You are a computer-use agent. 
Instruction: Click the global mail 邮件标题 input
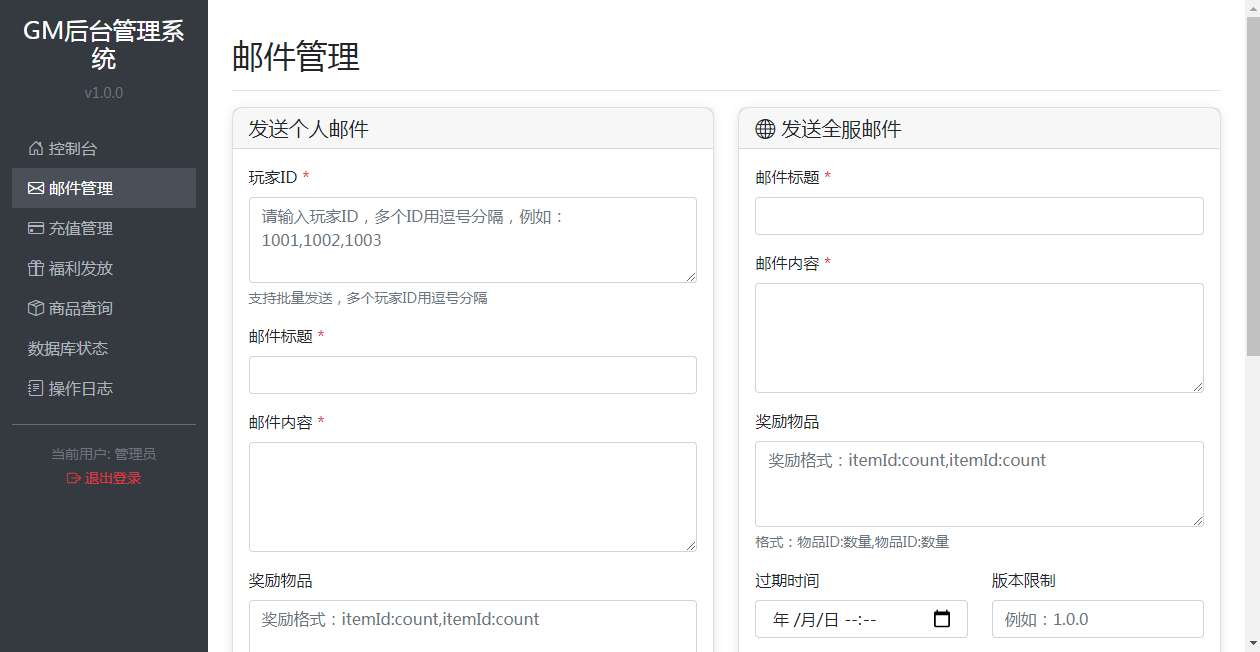tap(979, 216)
